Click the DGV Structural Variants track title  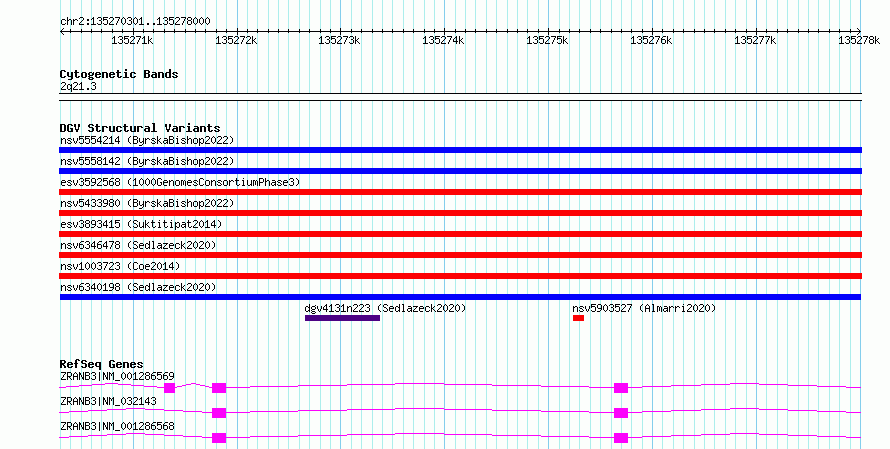click(x=140, y=128)
